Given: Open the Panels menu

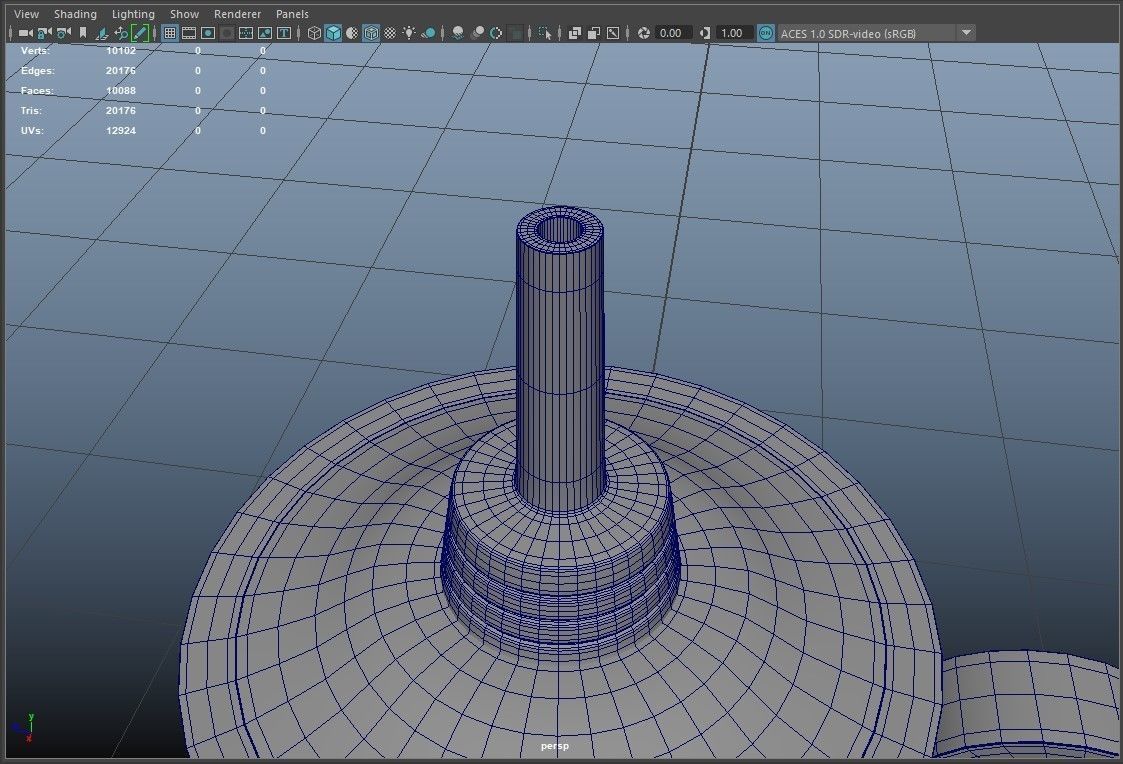Looking at the screenshot, I should pos(292,14).
